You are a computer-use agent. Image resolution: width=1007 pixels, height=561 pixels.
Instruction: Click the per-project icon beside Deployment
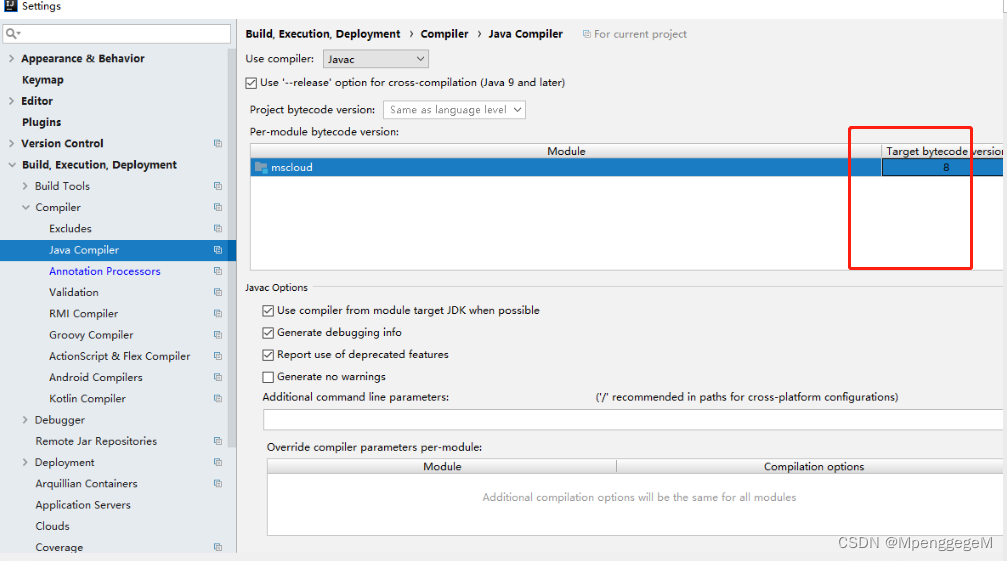pyautogui.click(x=218, y=462)
